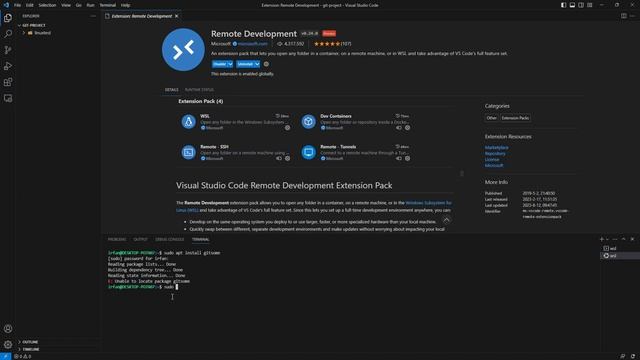Image resolution: width=640 pixels, height=360 pixels.
Task: Click the Extension Packs category tag
Action: click(516, 118)
